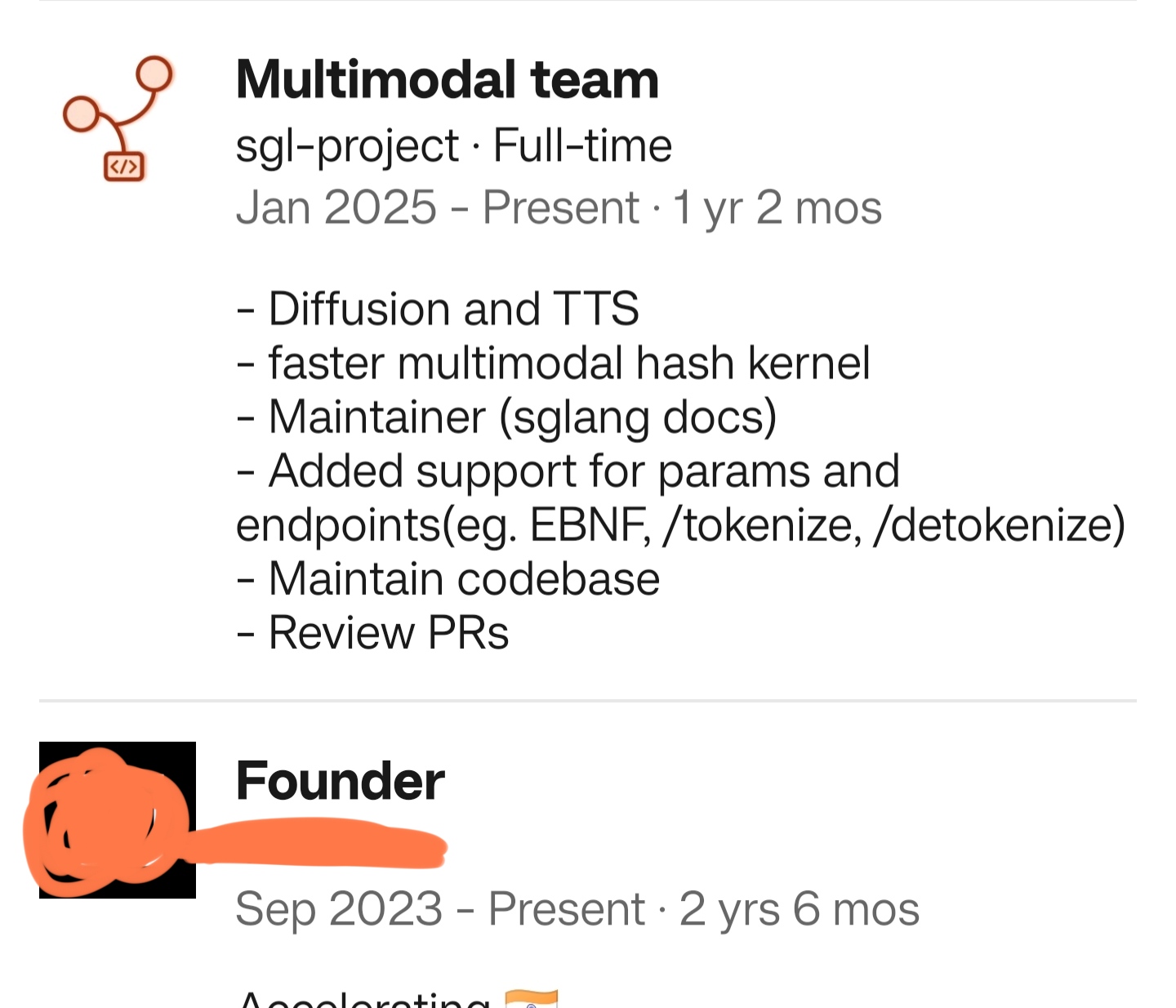Click the "Jan 2025 - Present" date range
The width and height of the screenshot is (1176, 1008).
coord(437,207)
